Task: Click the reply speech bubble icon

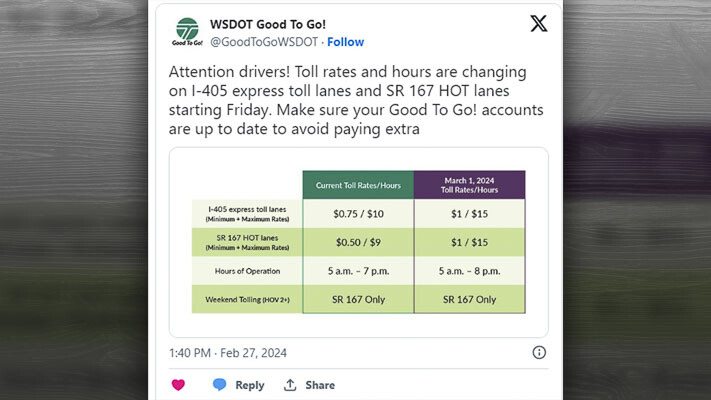Action: tap(219, 385)
